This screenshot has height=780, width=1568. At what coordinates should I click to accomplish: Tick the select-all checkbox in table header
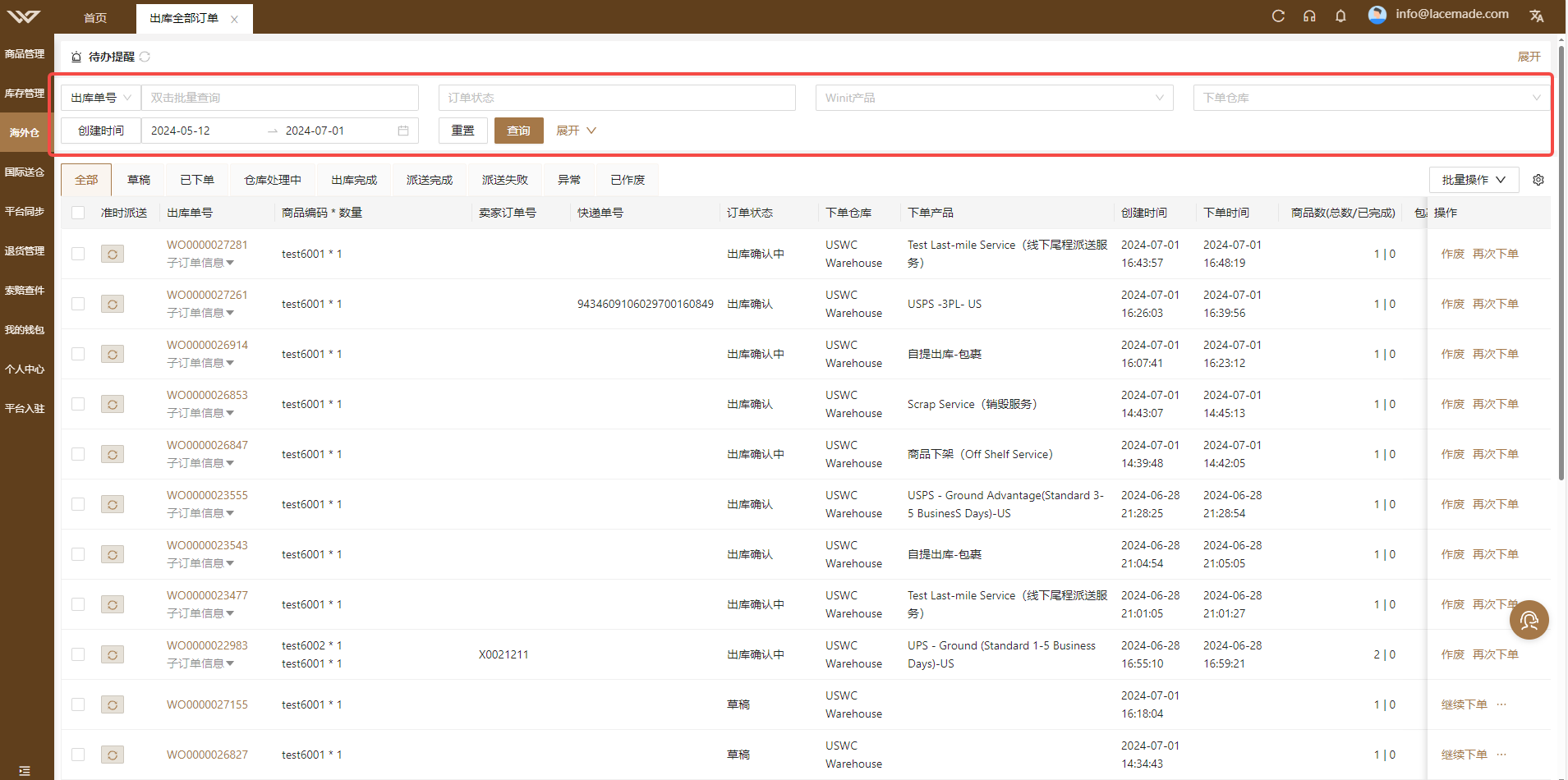(x=78, y=213)
